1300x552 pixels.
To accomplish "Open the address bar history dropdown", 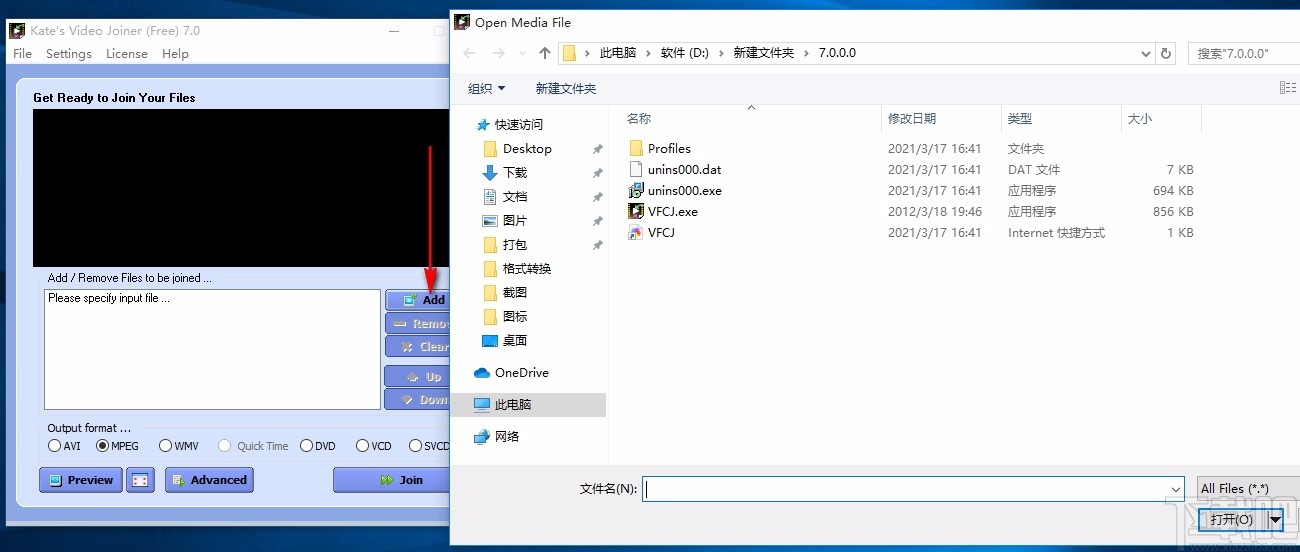I will click(1146, 53).
